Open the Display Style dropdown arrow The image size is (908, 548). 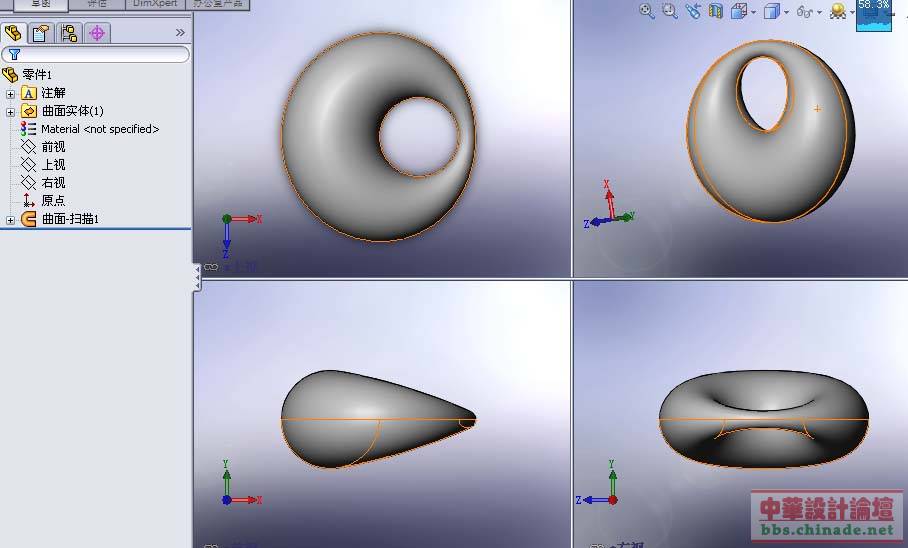pyautogui.click(x=786, y=12)
